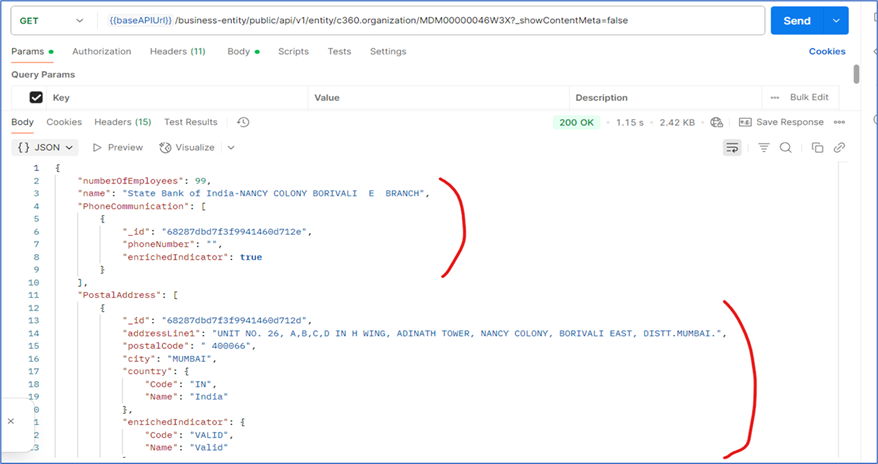
Task: Toggle word wrap for response body
Action: click(731, 147)
